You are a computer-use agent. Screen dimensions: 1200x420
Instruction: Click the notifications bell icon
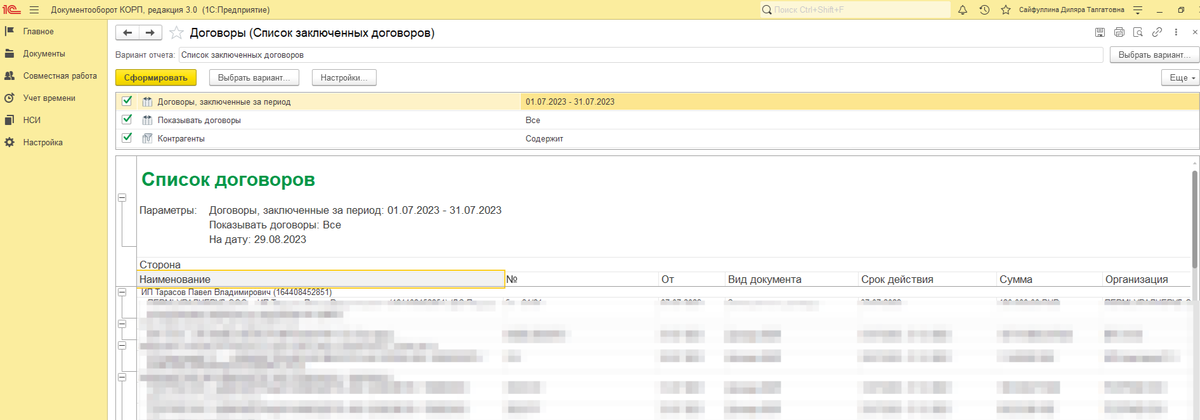pyautogui.click(x=962, y=10)
